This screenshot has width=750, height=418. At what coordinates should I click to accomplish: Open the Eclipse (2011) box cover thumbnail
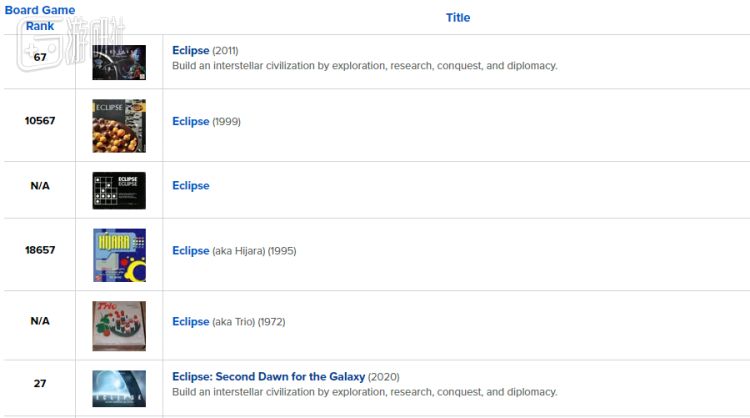[119, 62]
